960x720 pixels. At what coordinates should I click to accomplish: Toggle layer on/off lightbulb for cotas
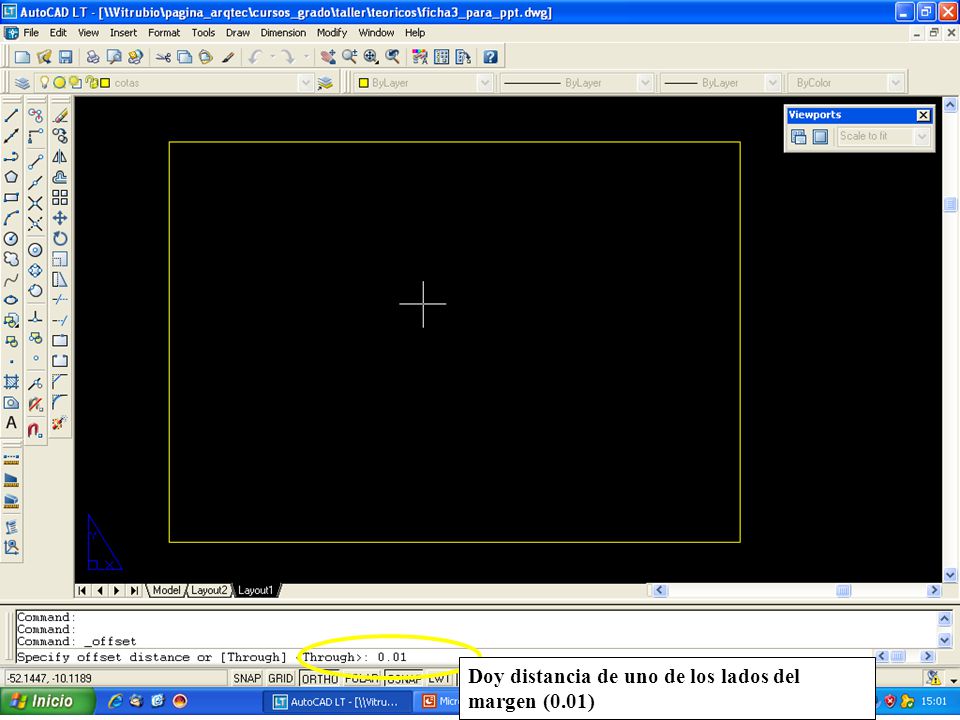click(x=44, y=82)
